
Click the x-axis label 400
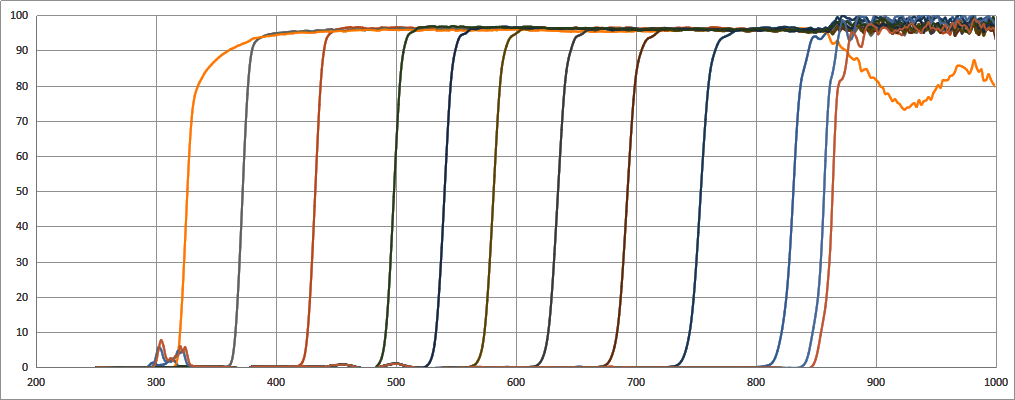coord(276,382)
